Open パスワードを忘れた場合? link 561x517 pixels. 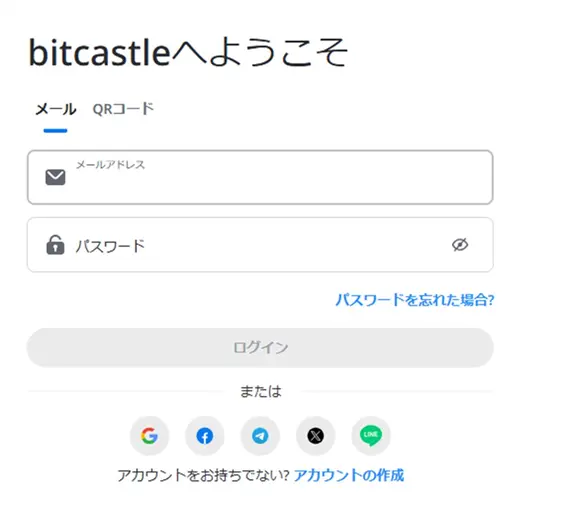coord(415,300)
